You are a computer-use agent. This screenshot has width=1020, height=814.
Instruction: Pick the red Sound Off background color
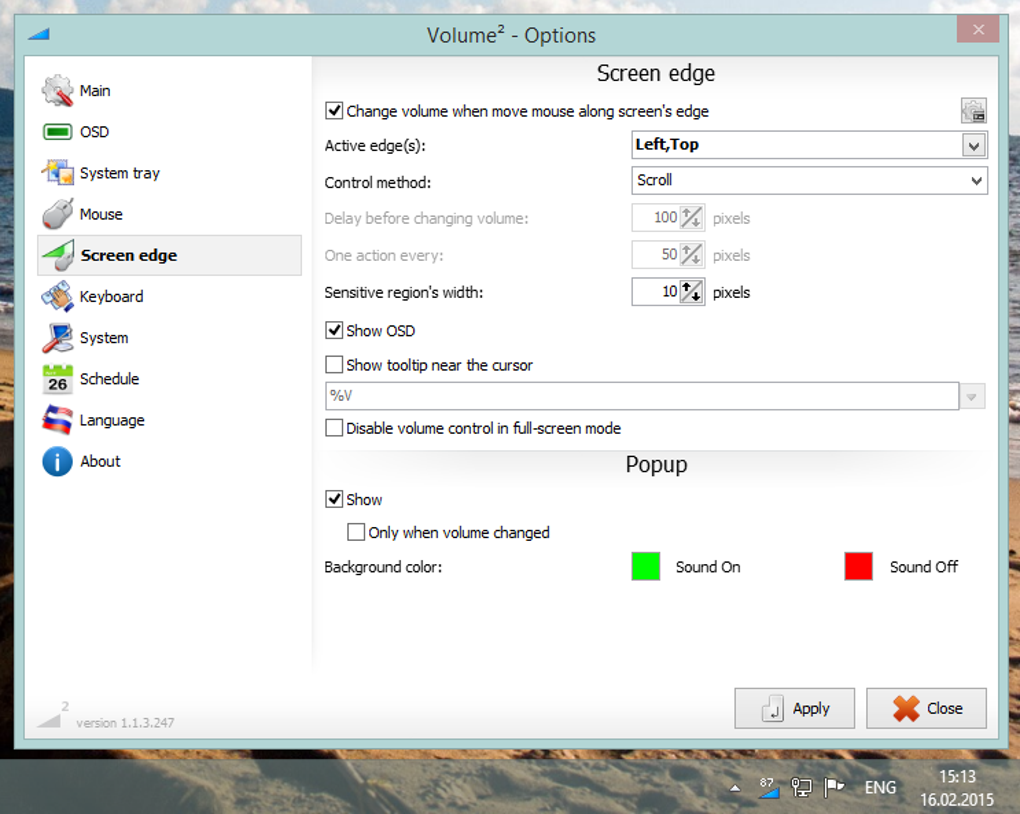point(859,566)
